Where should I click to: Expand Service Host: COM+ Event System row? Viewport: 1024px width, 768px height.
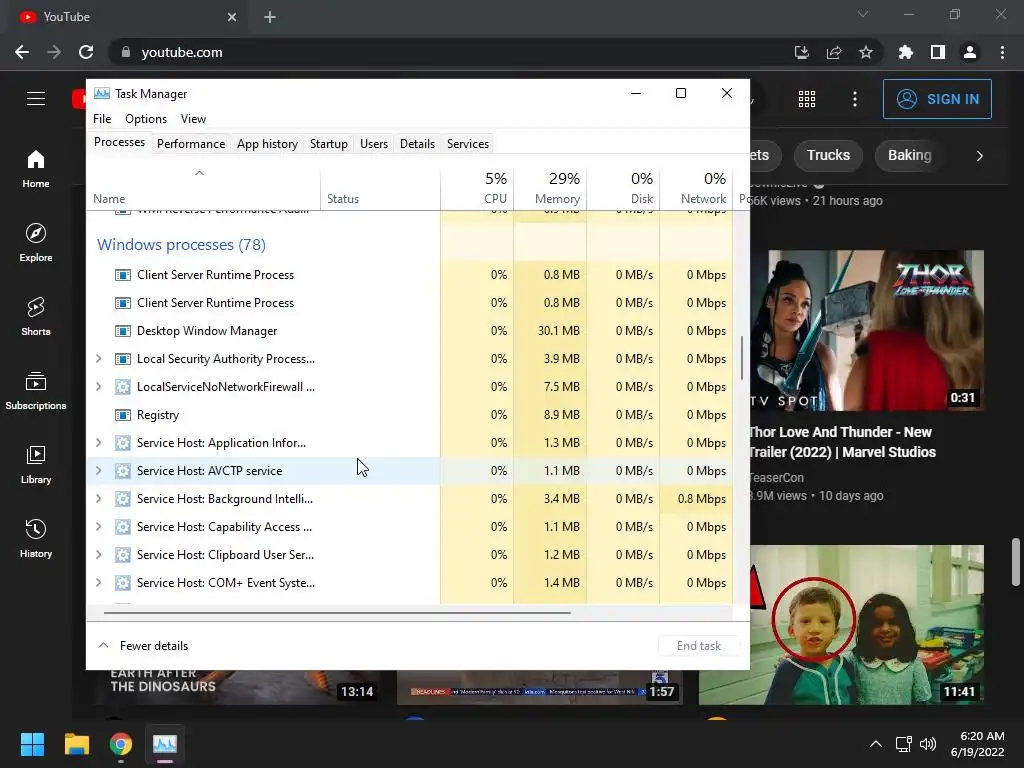[99, 583]
